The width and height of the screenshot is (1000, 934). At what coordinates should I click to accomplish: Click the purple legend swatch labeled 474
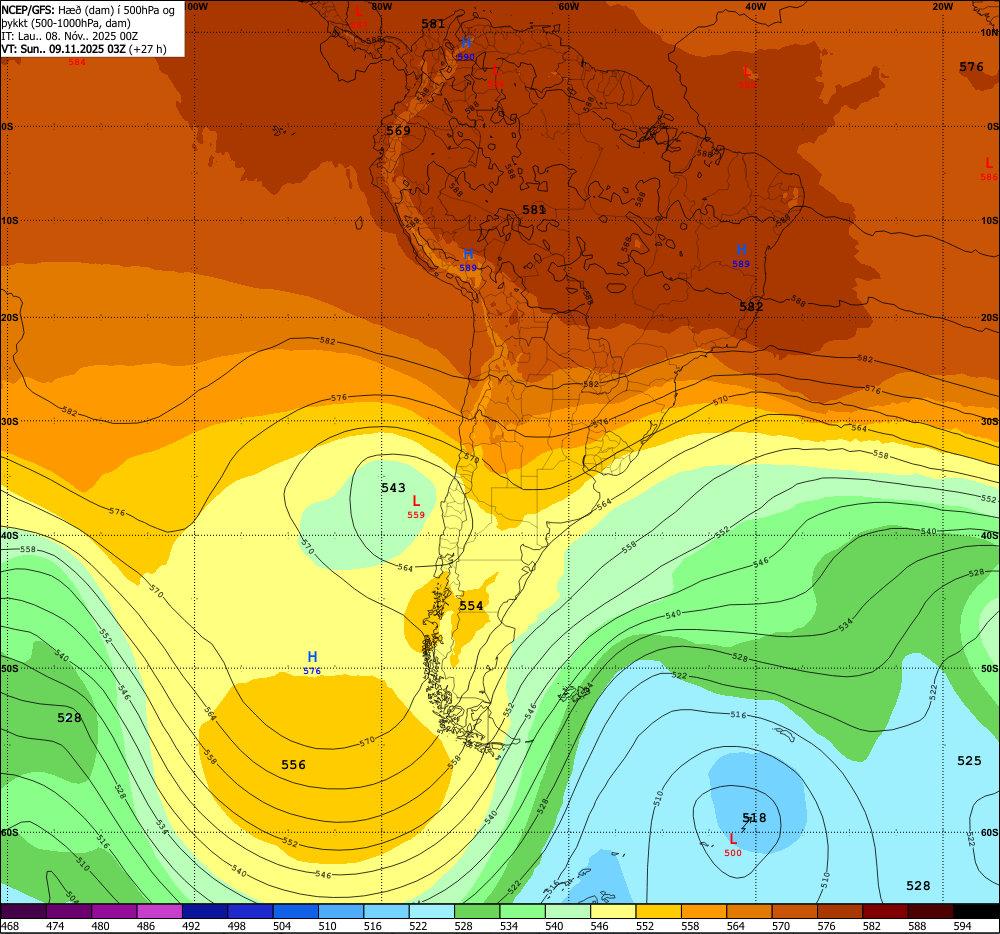(x=69, y=911)
